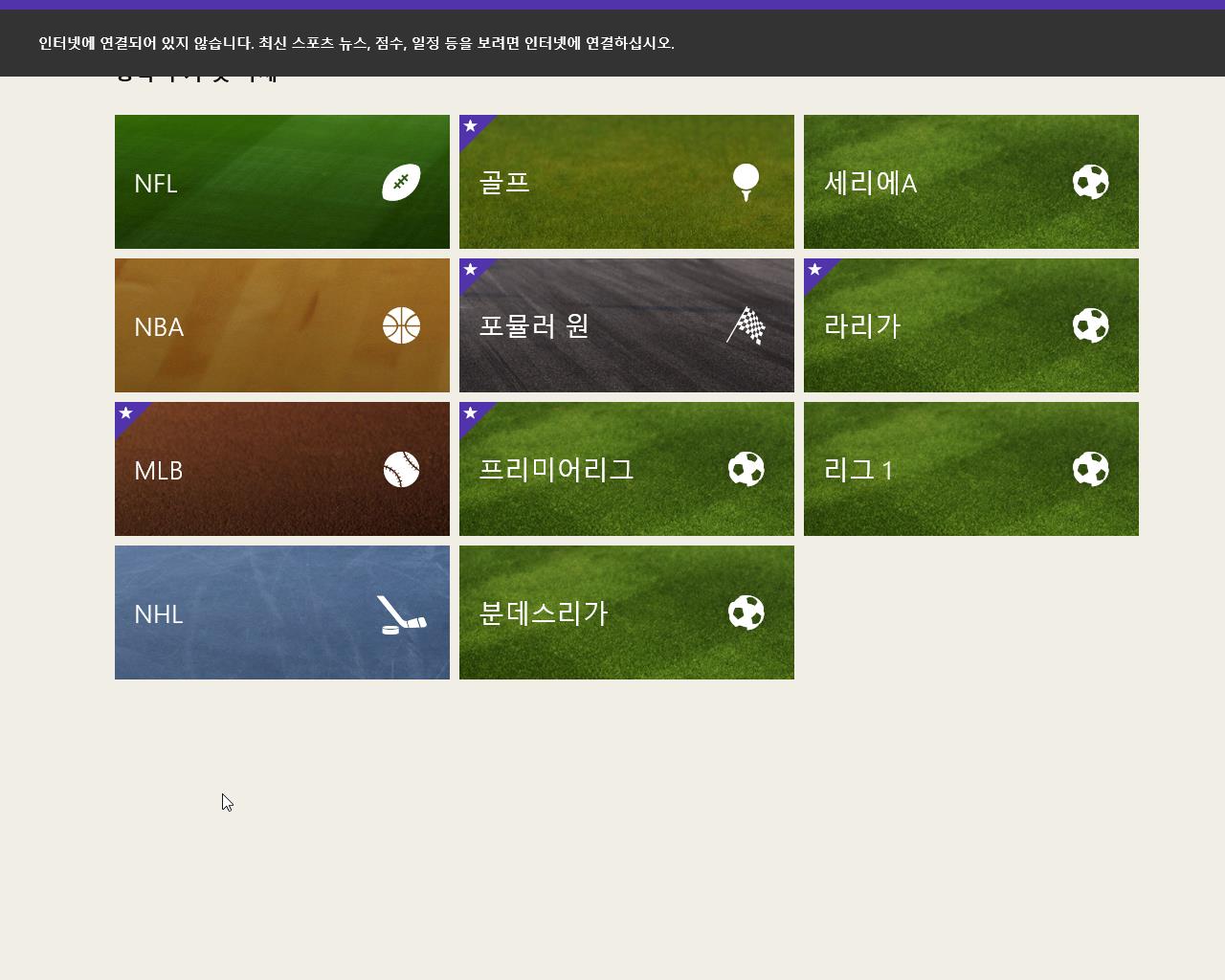Open the NHL text label
The height and width of the screenshot is (980, 1225).
click(x=159, y=614)
